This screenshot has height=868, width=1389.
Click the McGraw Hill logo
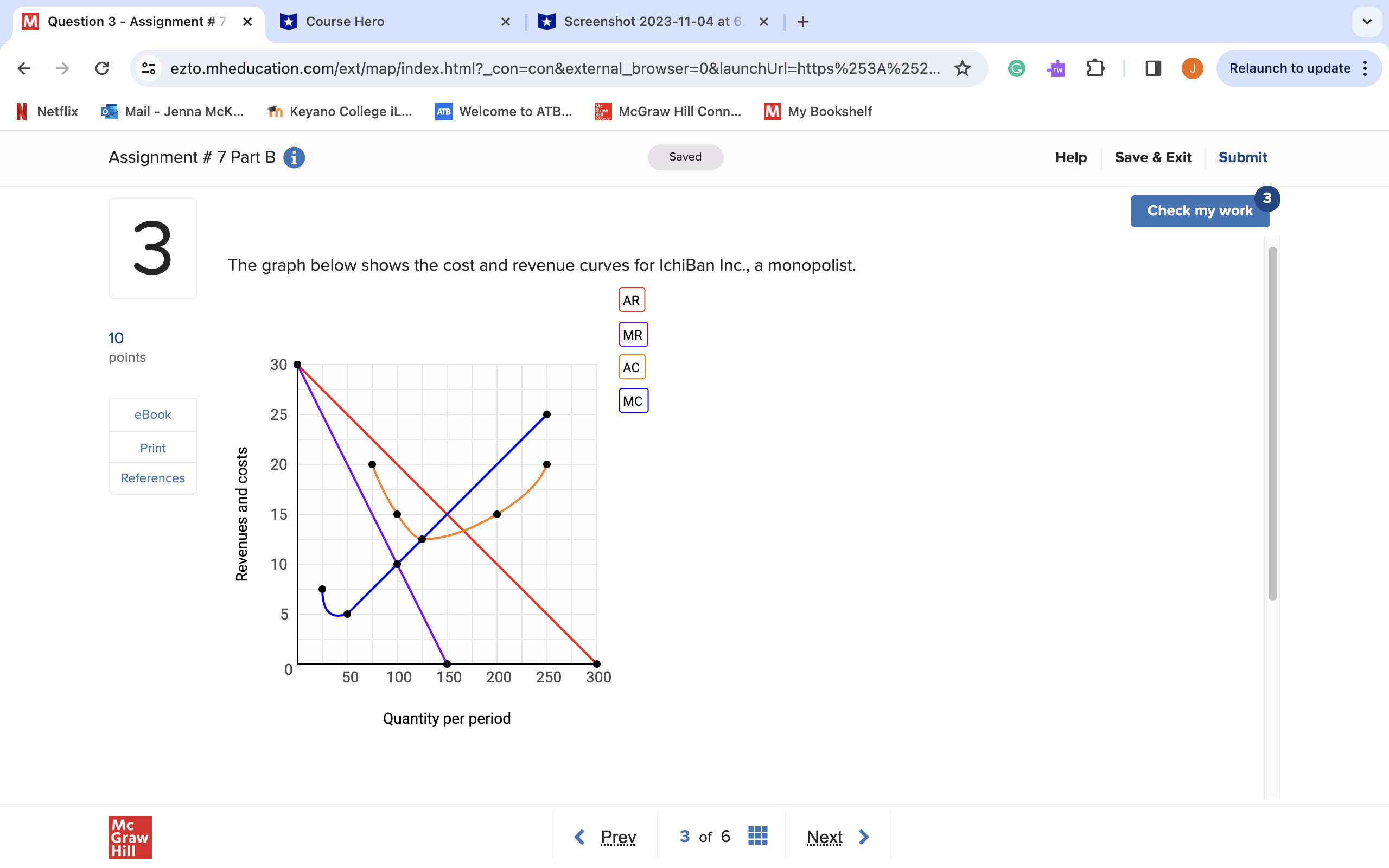pos(129,837)
